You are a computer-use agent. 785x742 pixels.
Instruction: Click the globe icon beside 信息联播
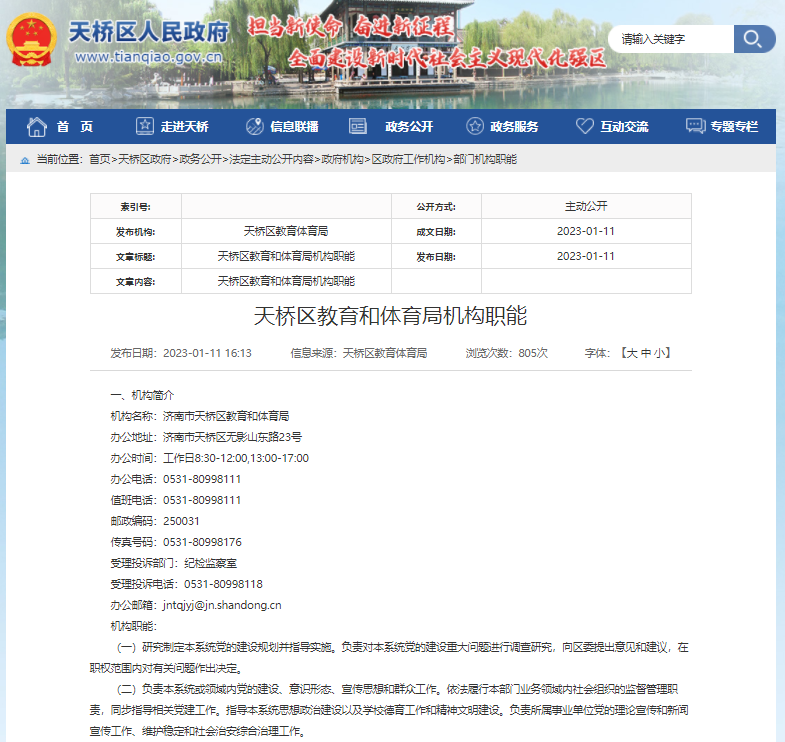pyautogui.click(x=254, y=126)
